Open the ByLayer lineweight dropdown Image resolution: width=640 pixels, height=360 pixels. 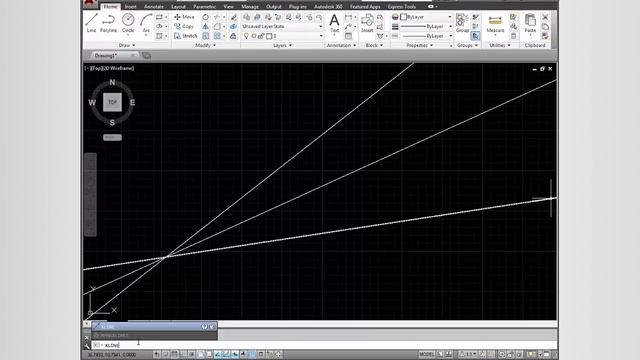(x=426, y=27)
